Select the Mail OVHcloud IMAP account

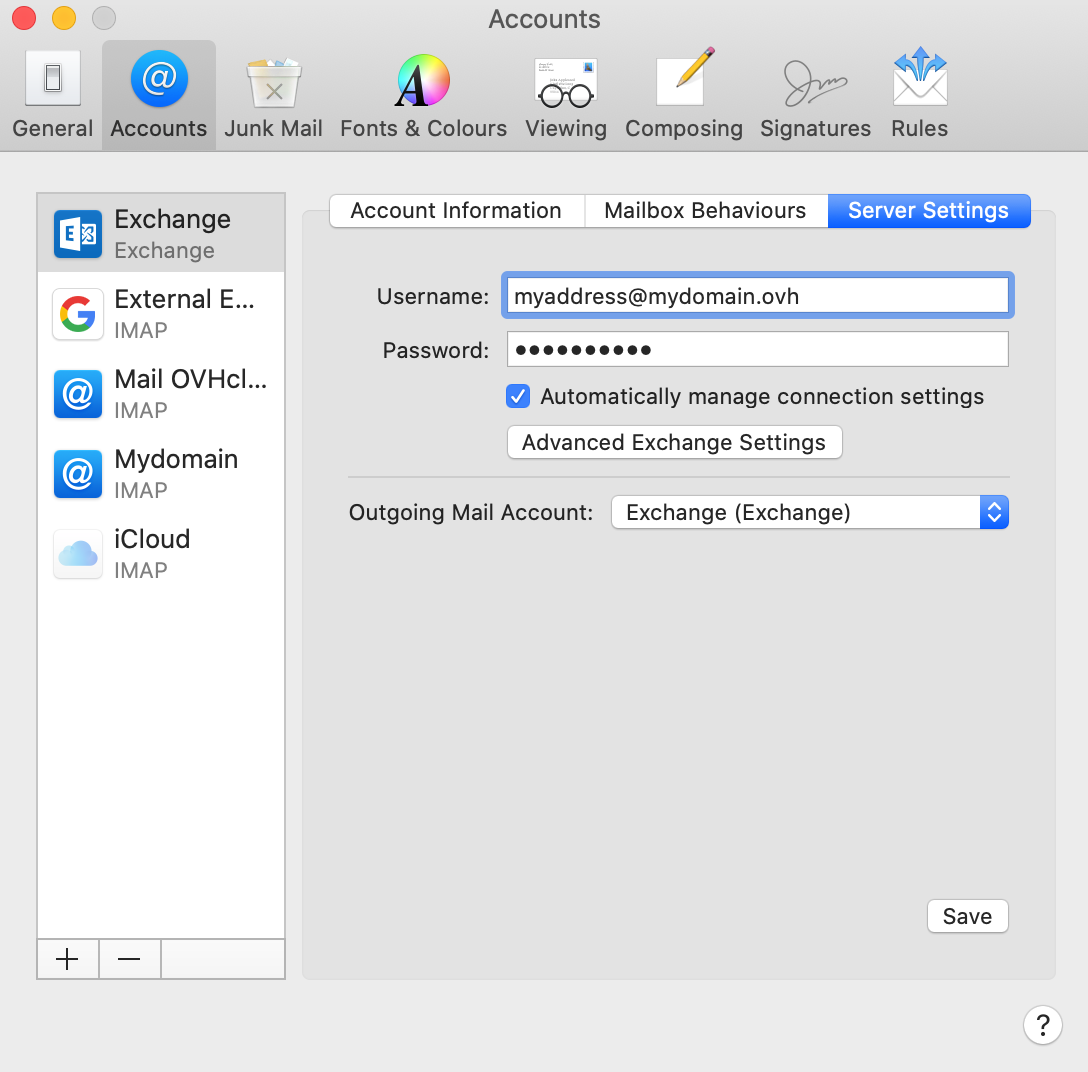[160, 392]
